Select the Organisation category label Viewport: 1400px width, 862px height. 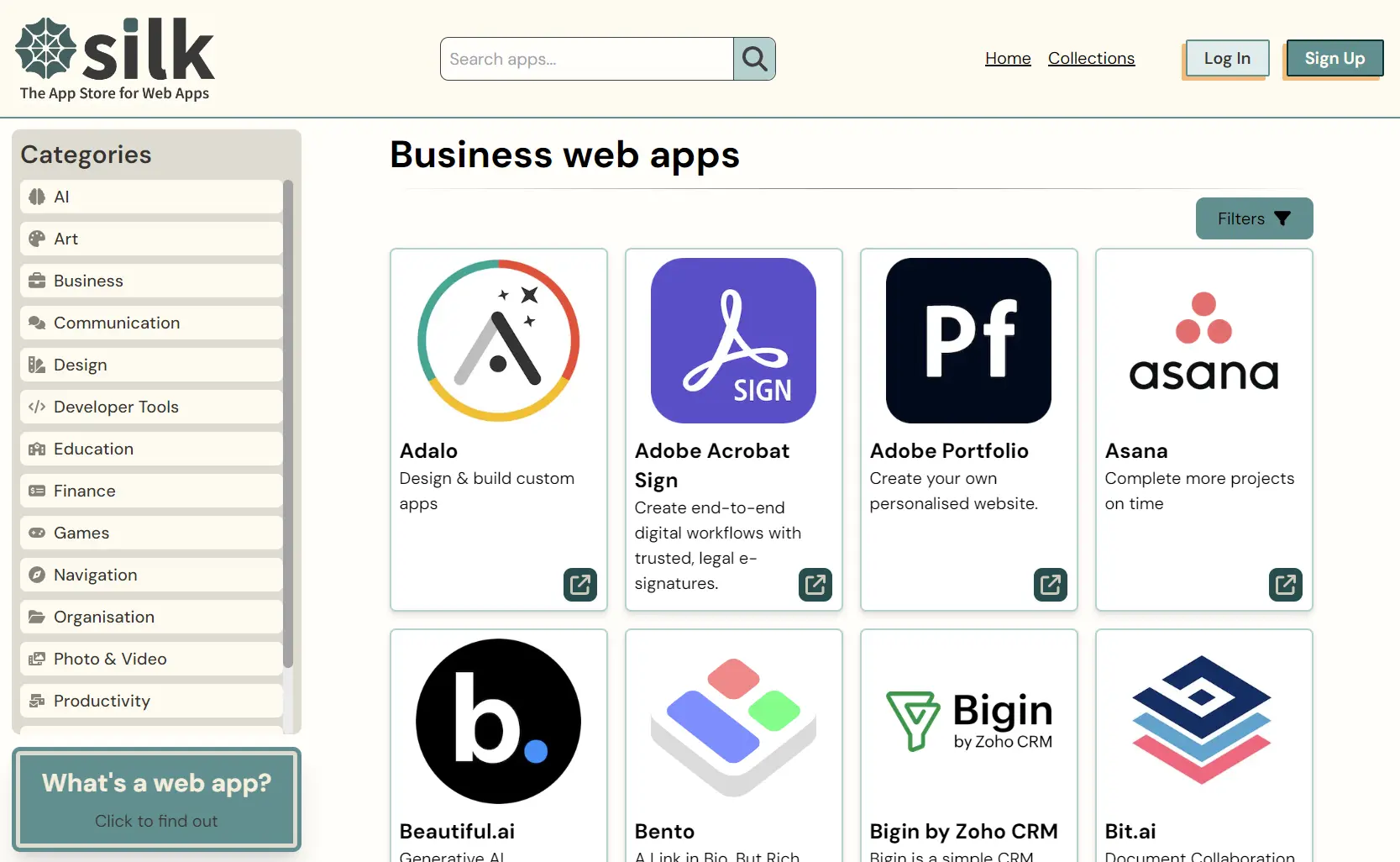point(104,617)
